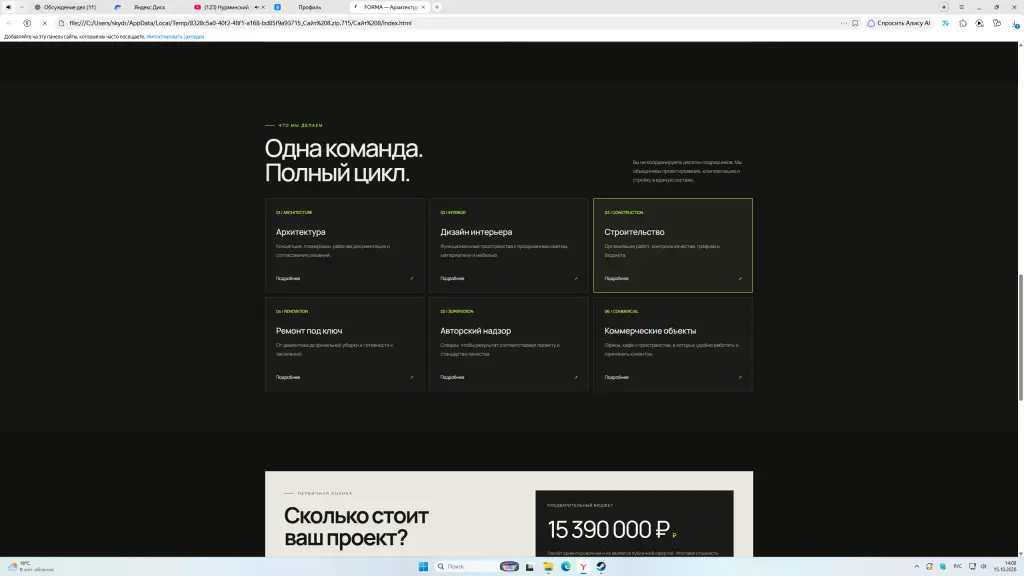Viewport: 1024px width, 576px height.
Task: Open the Авторский надзор arrow icon
Action: tap(575, 377)
